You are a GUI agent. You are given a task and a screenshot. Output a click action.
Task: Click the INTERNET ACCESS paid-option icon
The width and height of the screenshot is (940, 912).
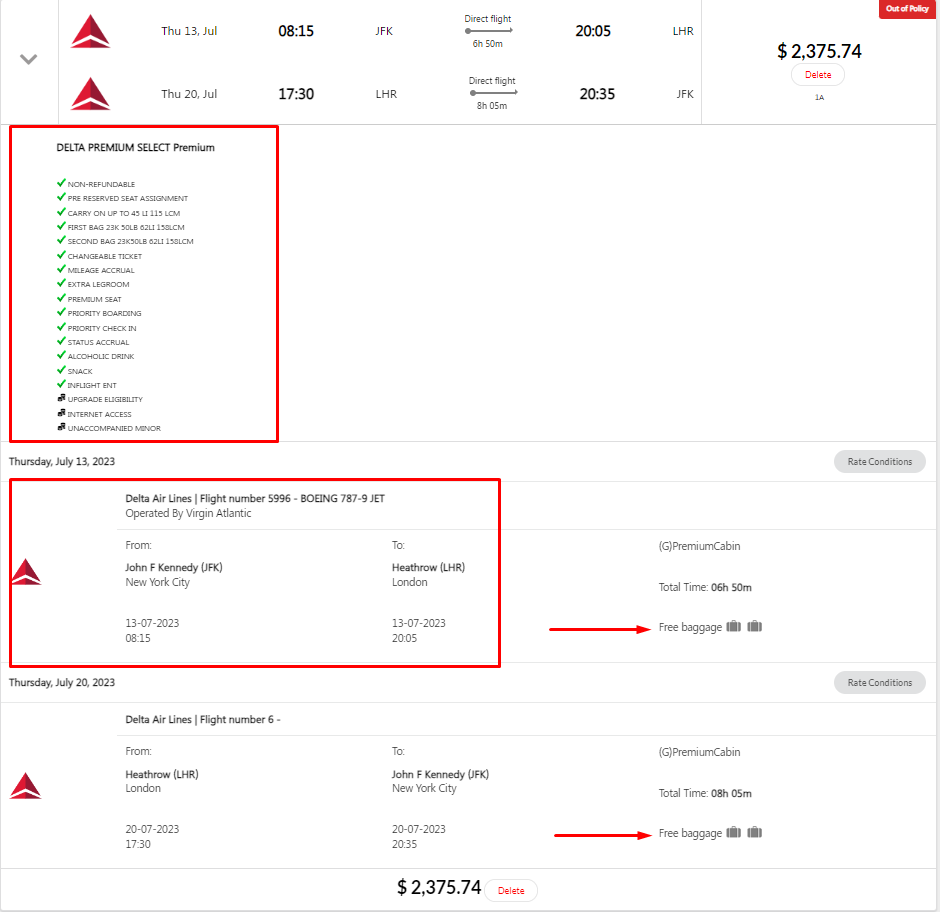[61, 413]
